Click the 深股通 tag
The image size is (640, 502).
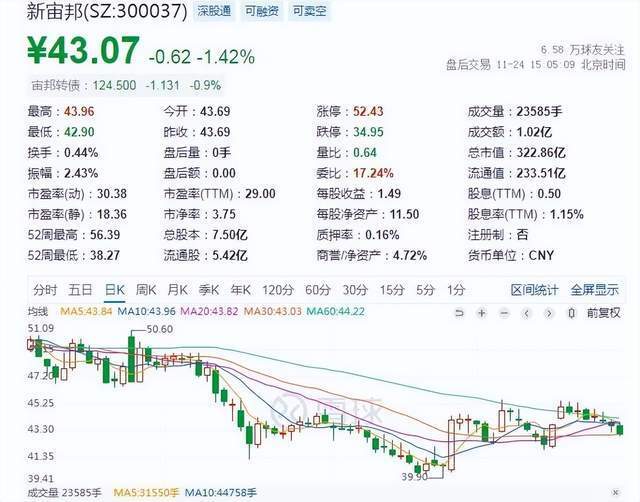[214, 11]
